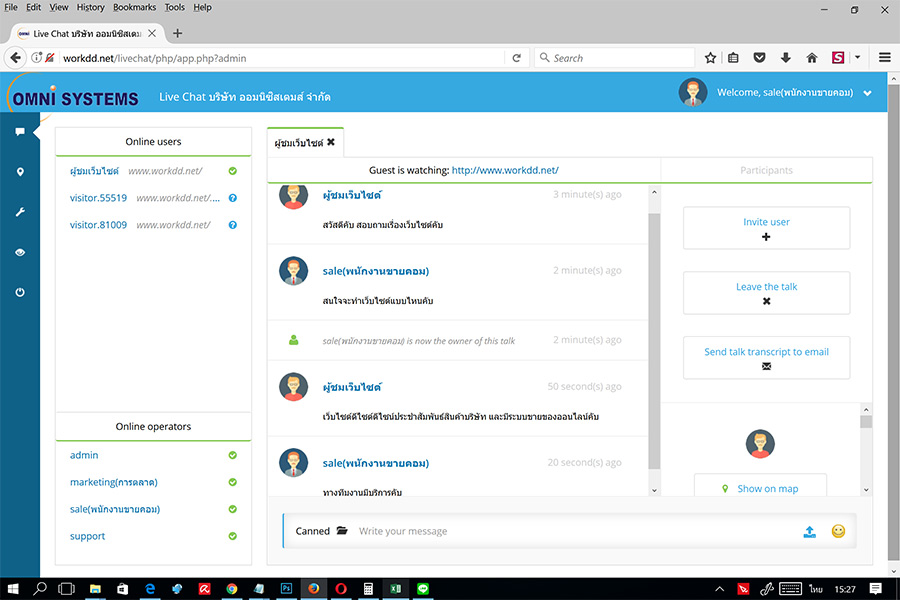Open the Firefox hamburger menu
Image resolution: width=900 pixels, height=600 pixels.
click(885, 57)
